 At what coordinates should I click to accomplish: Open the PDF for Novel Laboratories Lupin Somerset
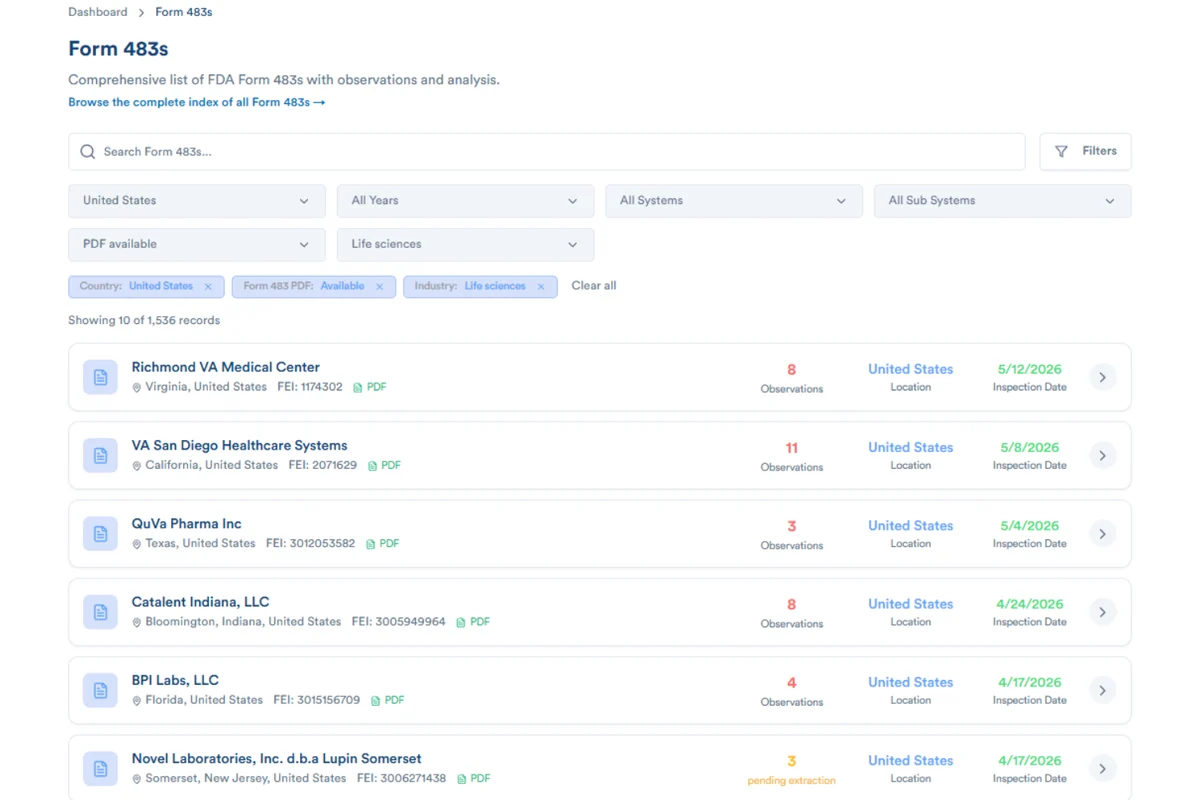474,778
